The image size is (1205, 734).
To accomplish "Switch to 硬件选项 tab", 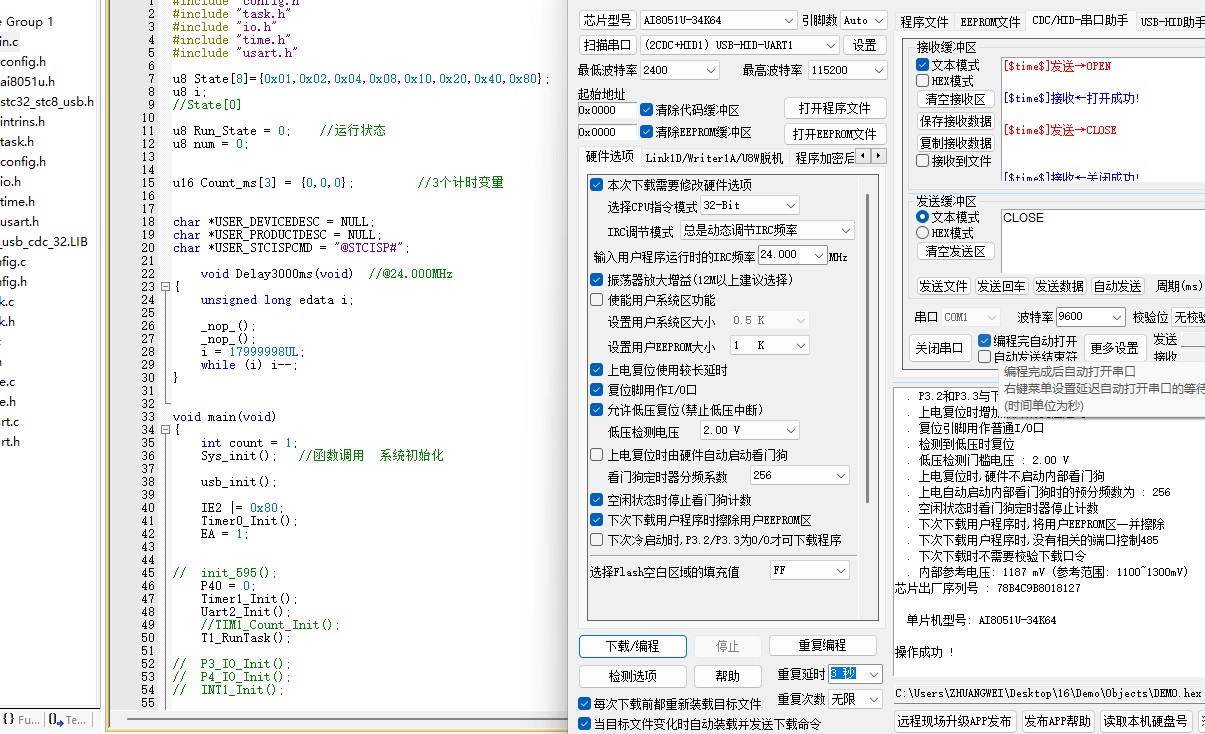I will (609, 157).
